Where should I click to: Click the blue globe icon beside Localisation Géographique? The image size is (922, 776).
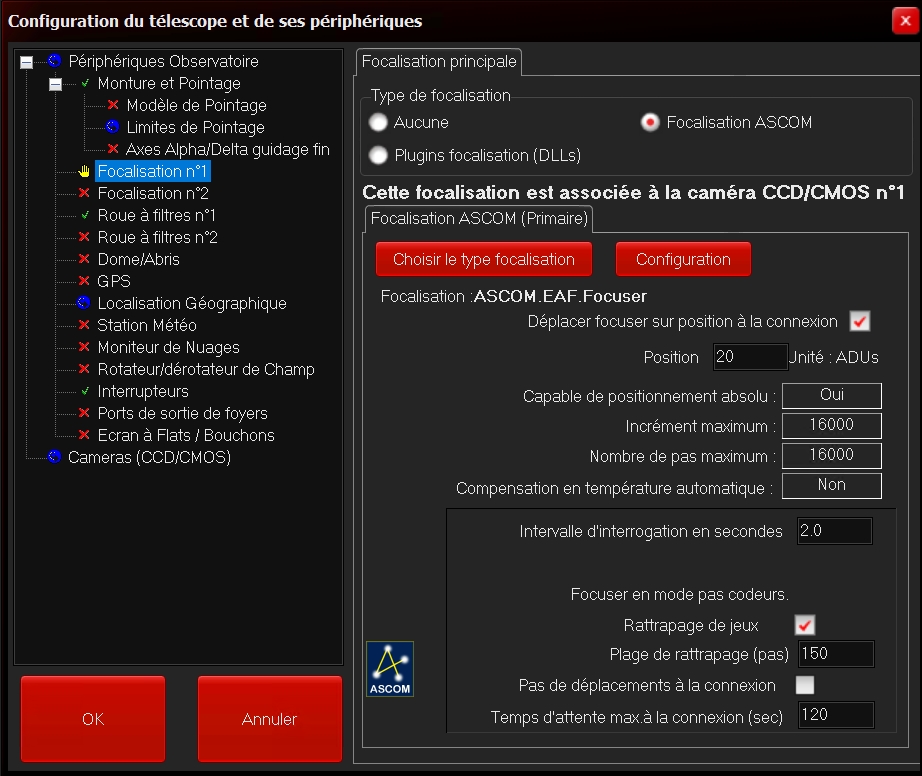click(84, 303)
